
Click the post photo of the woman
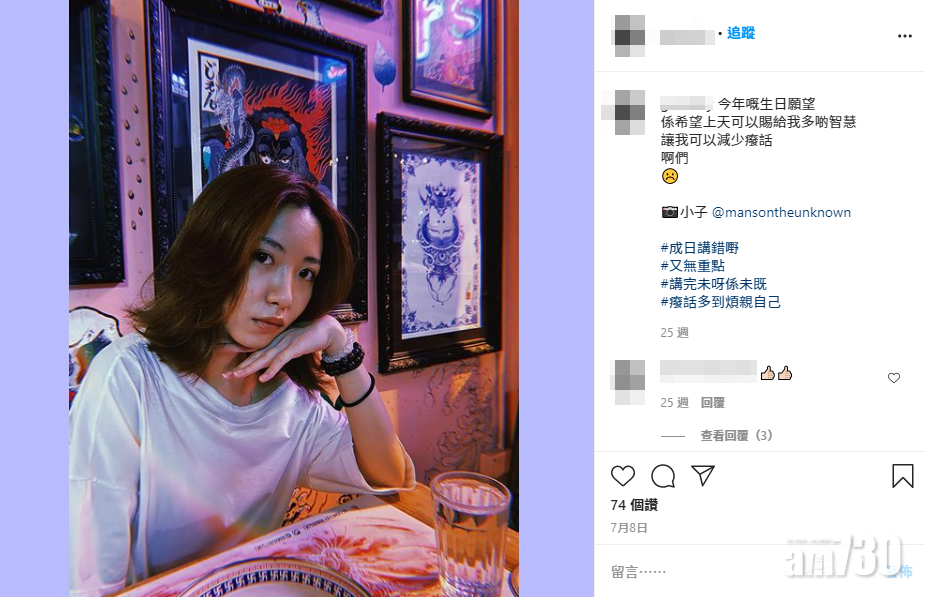tap(294, 298)
